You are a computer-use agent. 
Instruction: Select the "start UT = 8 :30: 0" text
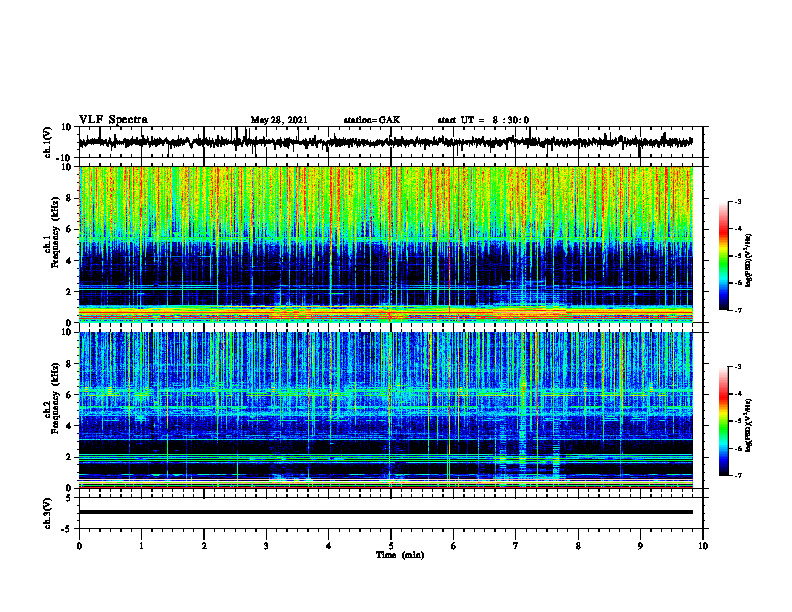coord(483,120)
